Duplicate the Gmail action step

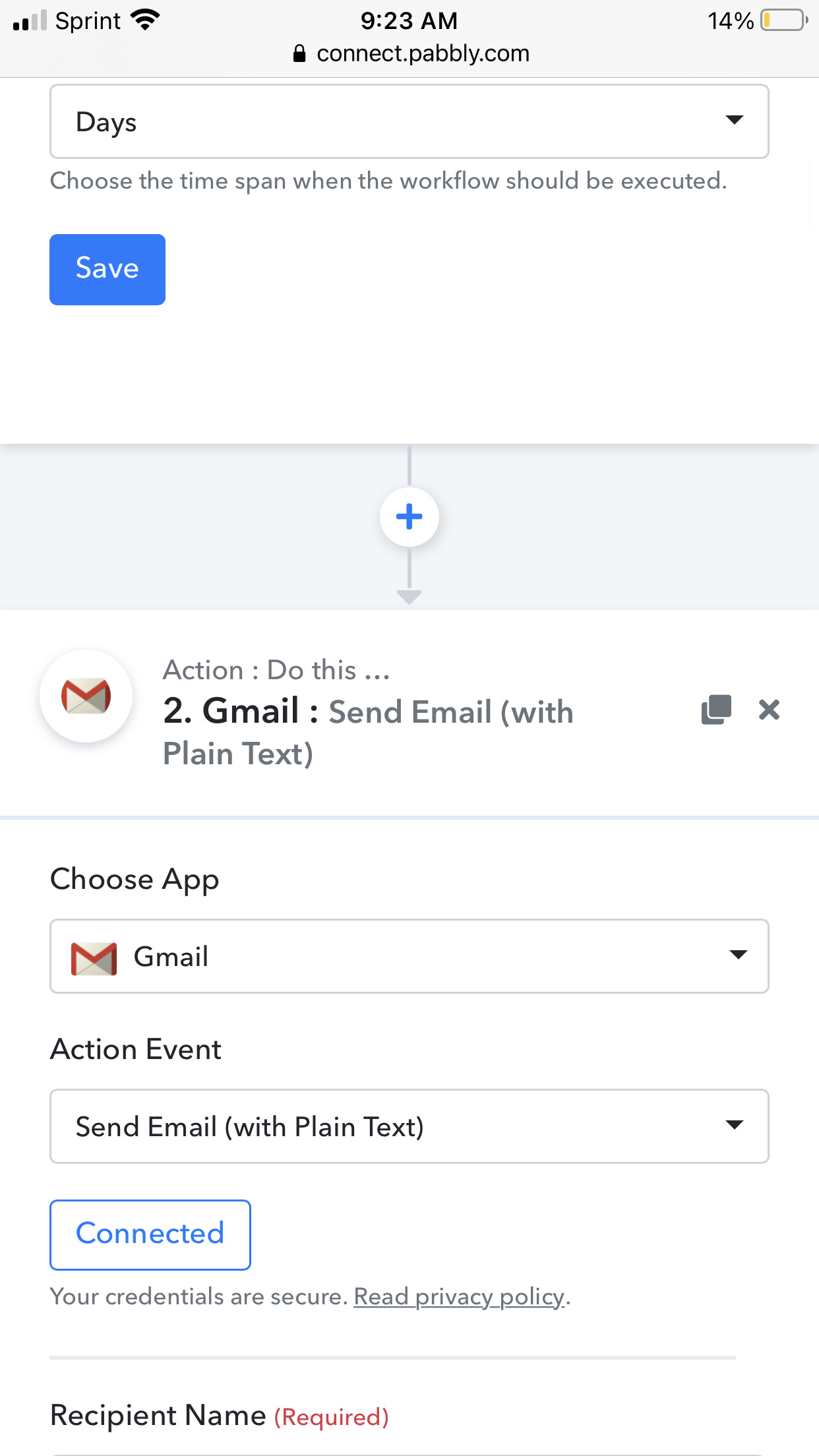[x=716, y=710]
